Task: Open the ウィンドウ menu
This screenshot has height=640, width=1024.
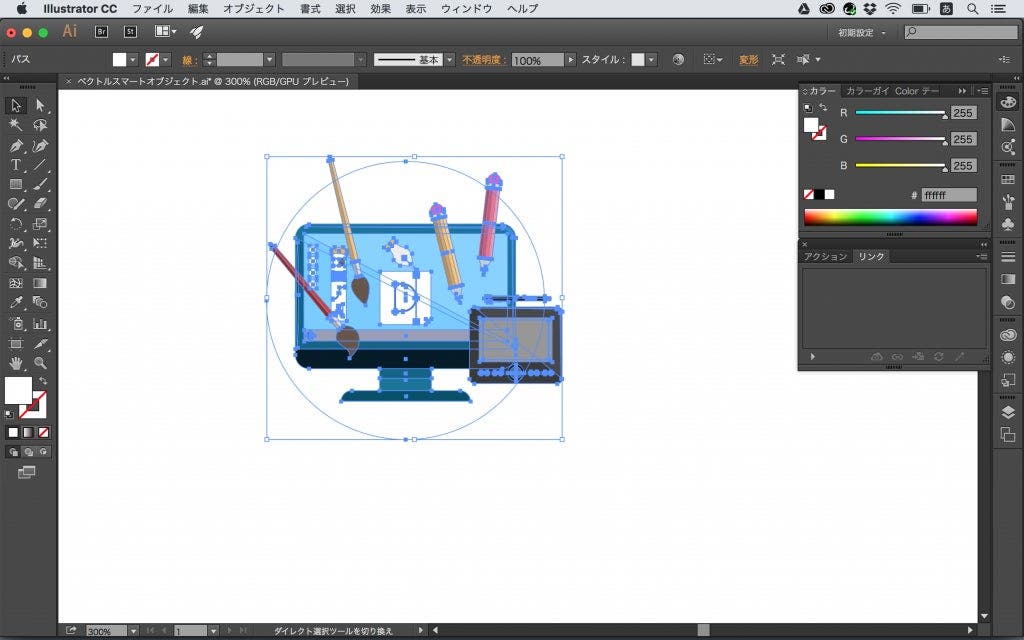Action: click(466, 8)
